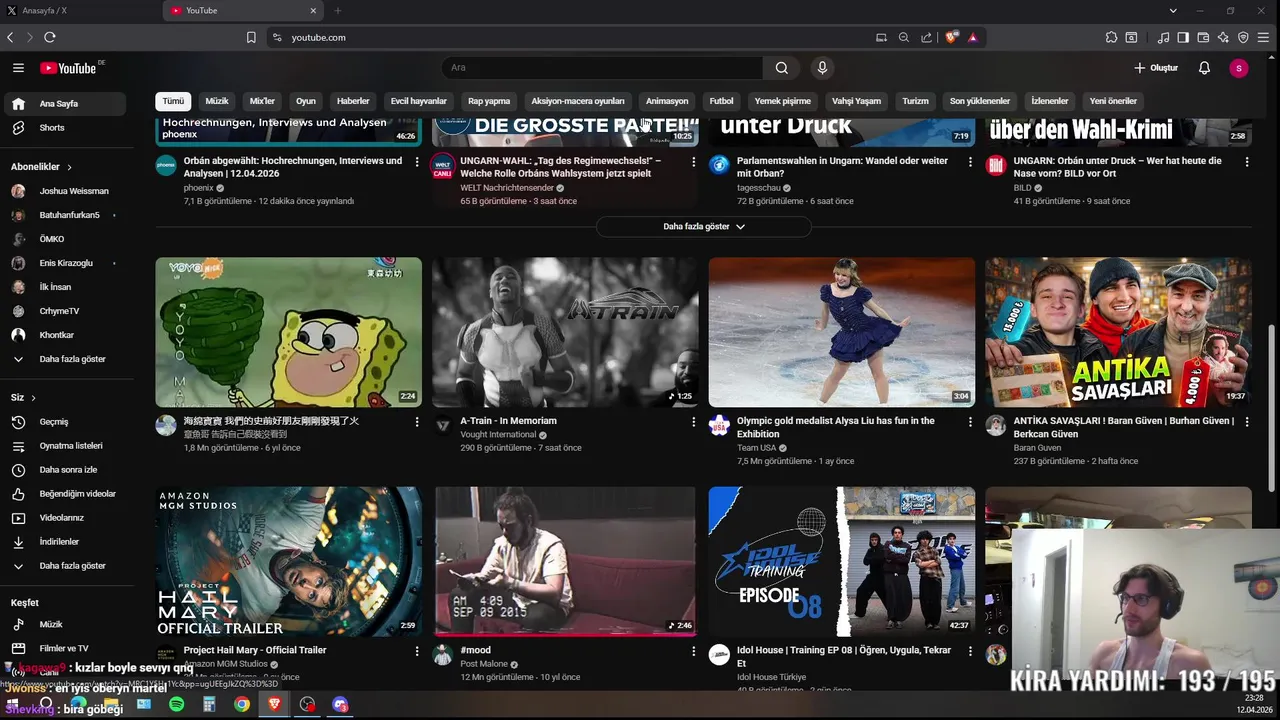Open Siz section chevron
This screenshot has width=1280, height=720.
tap(33, 398)
